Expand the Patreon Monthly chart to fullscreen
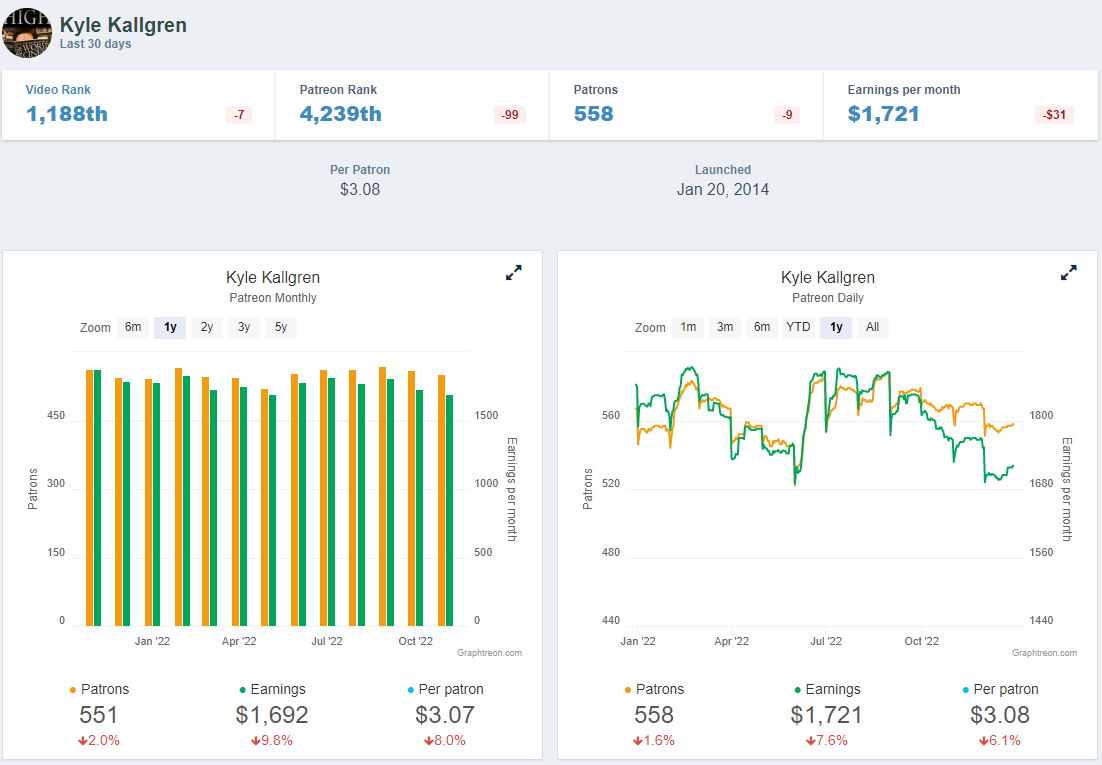The height and width of the screenshot is (765, 1102). [514, 273]
